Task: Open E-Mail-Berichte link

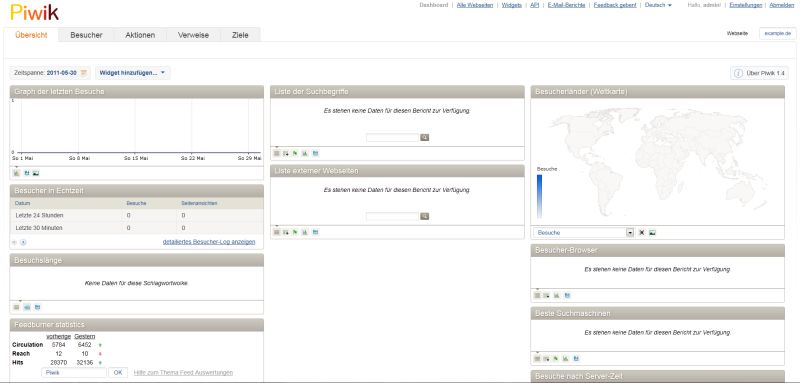Action: [x=566, y=5]
